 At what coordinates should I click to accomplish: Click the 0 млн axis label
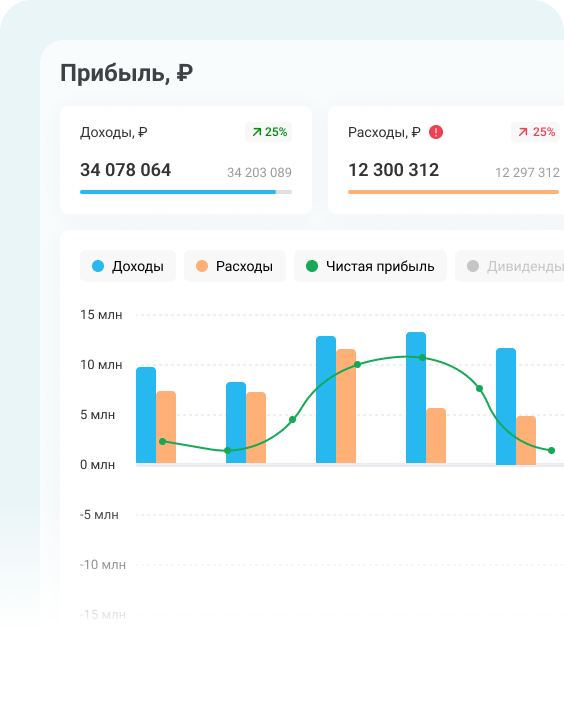coord(98,465)
